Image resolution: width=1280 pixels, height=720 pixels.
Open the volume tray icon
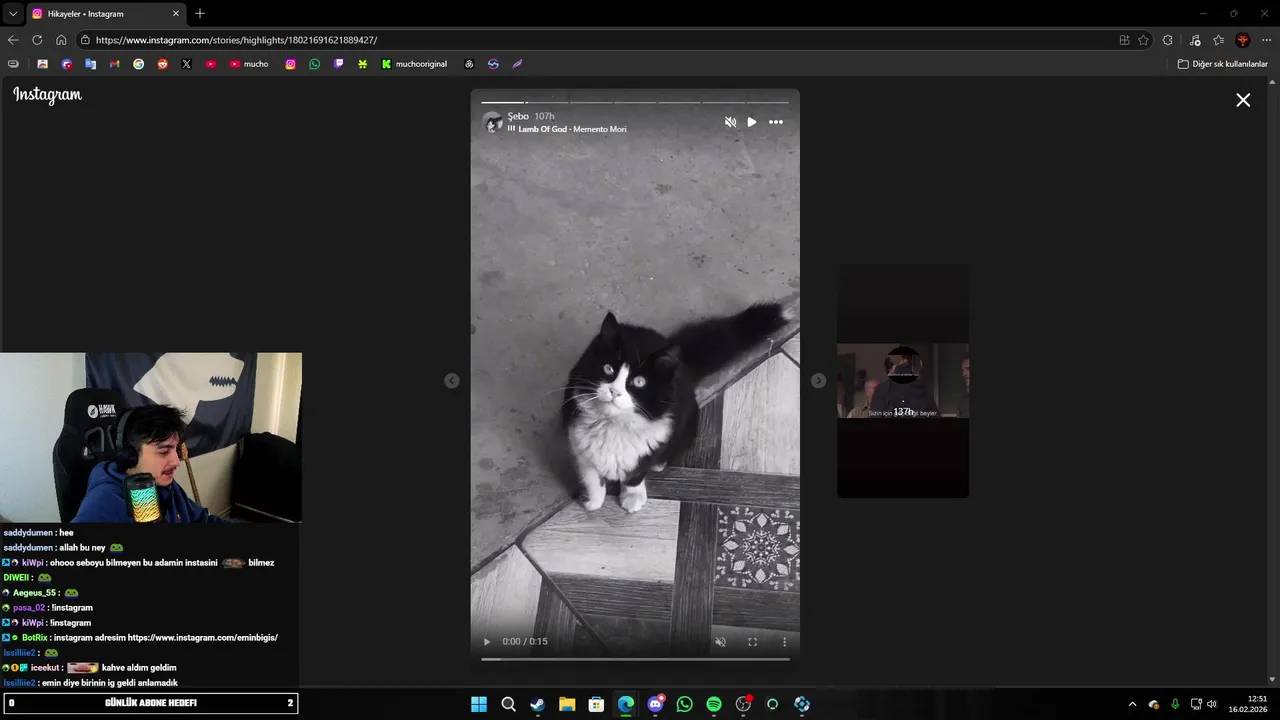pyautogui.click(x=1212, y=704)
